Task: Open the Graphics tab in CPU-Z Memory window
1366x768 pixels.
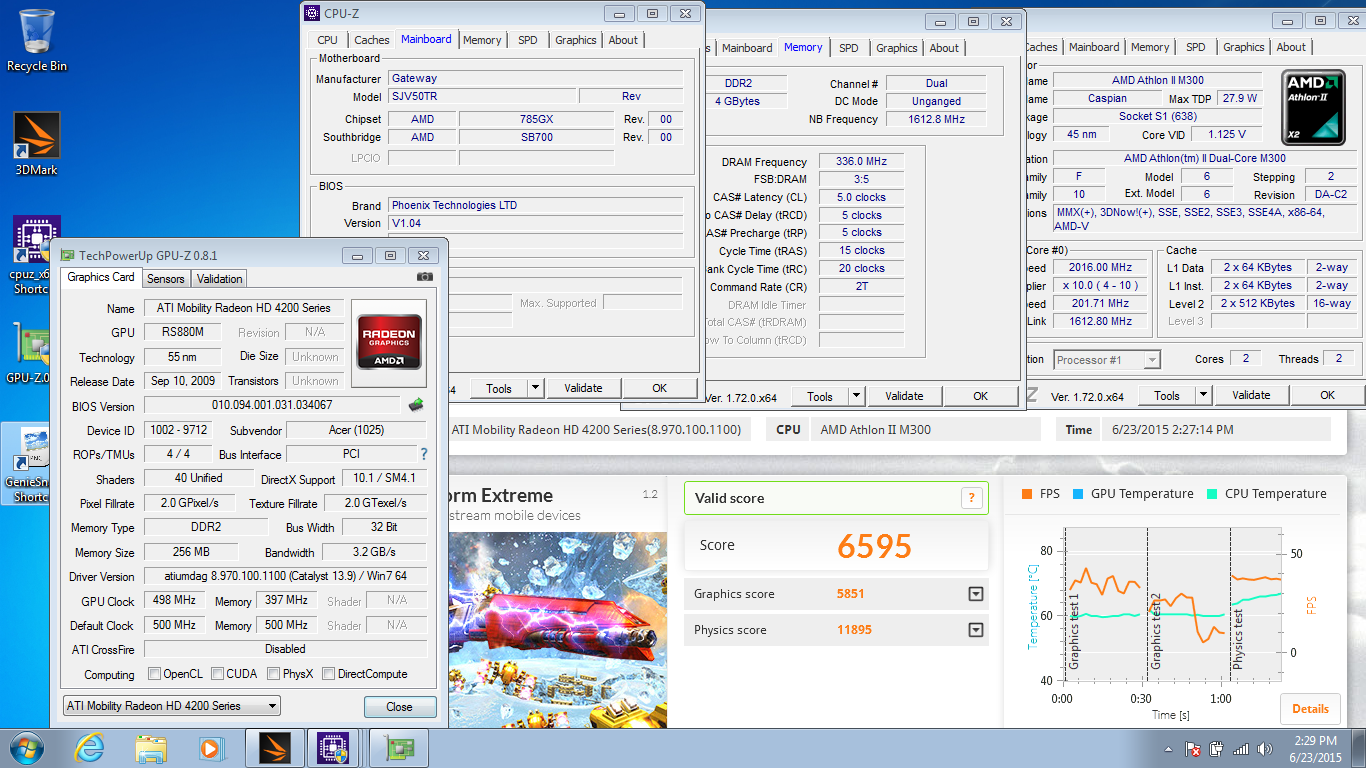Action: 897,48
